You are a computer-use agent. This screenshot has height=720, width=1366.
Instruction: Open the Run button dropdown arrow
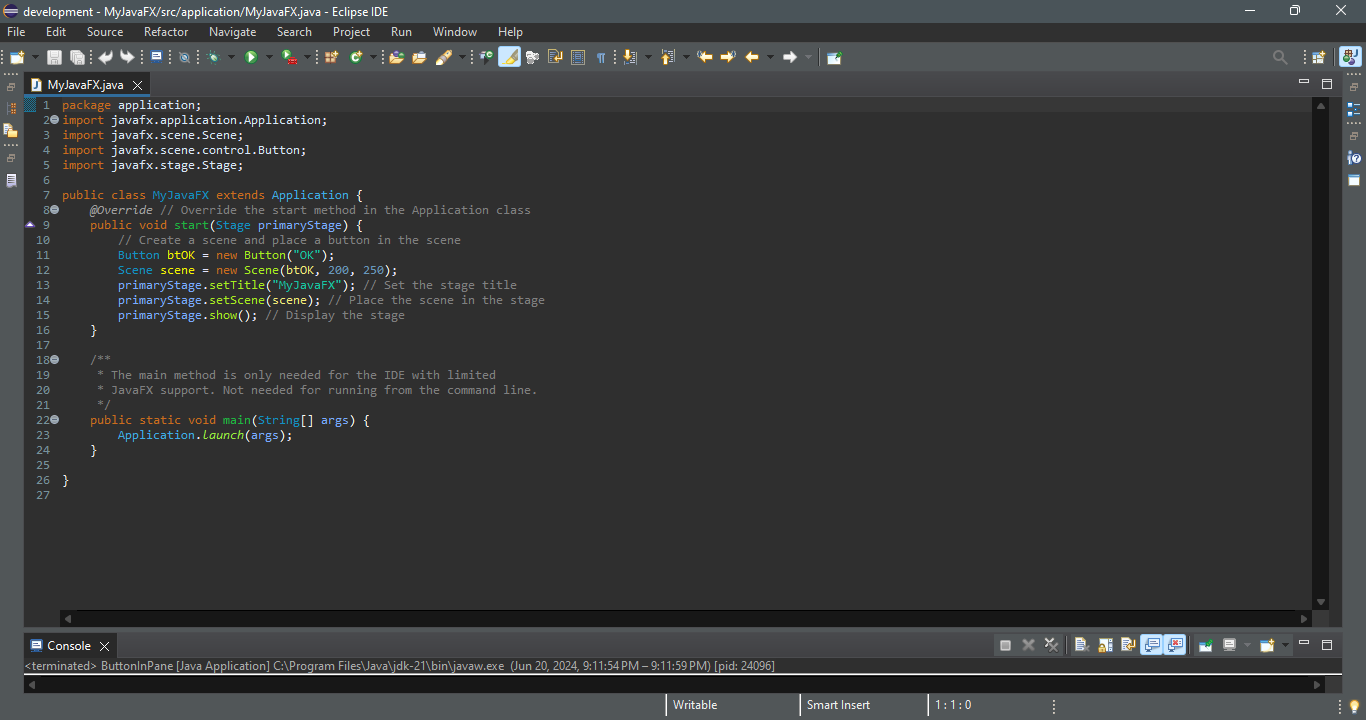[x=269, y=57]
